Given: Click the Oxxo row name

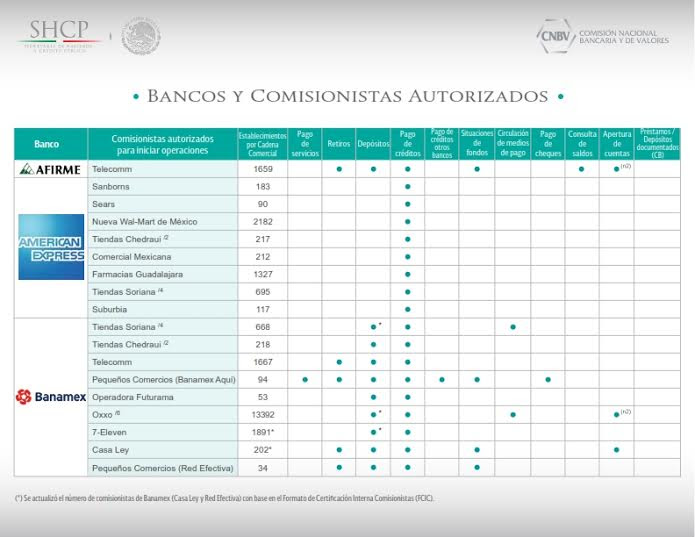Looking at the screenshot, I should (x=102, y=415).
